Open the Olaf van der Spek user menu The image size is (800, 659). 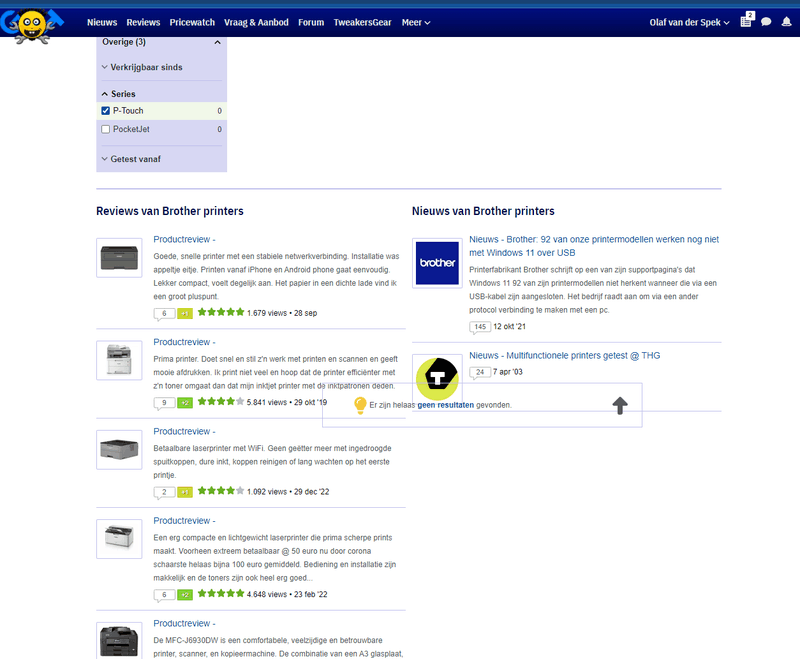click(x=689, y=22)
